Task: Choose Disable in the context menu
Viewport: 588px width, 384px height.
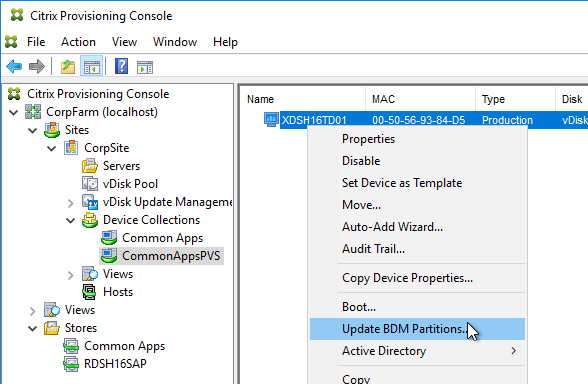Action: click(x=417, y=160)
